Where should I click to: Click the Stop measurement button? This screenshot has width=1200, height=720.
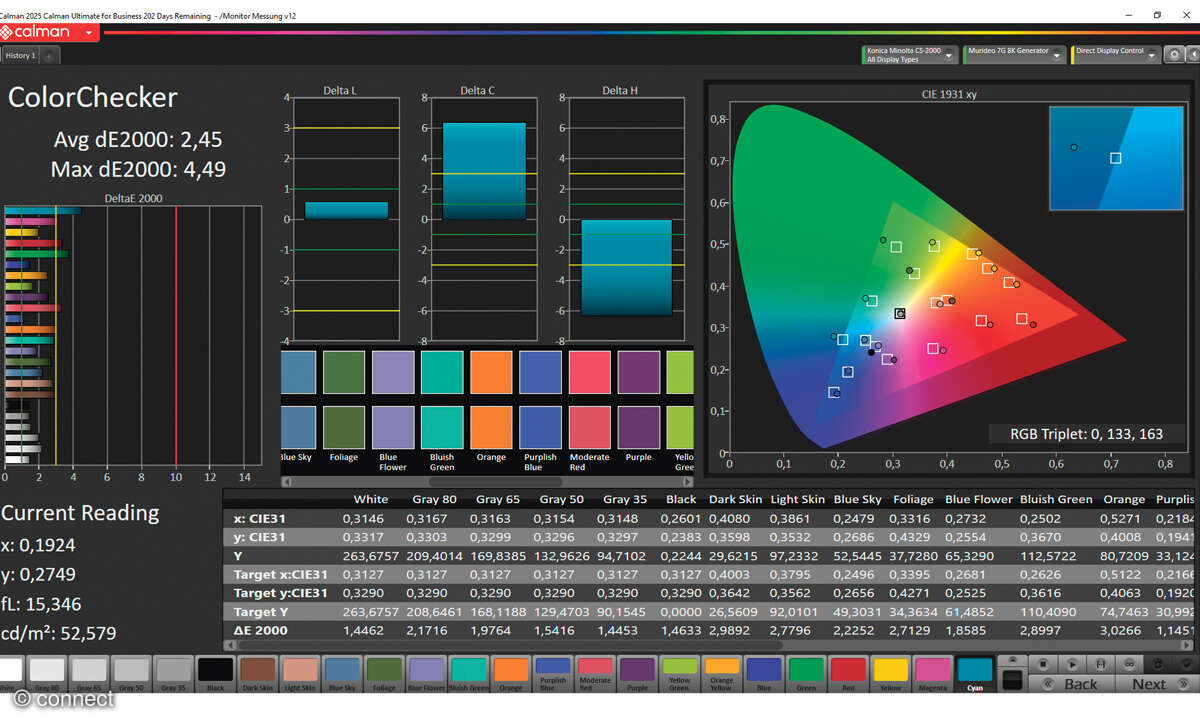coord(1043,664)
